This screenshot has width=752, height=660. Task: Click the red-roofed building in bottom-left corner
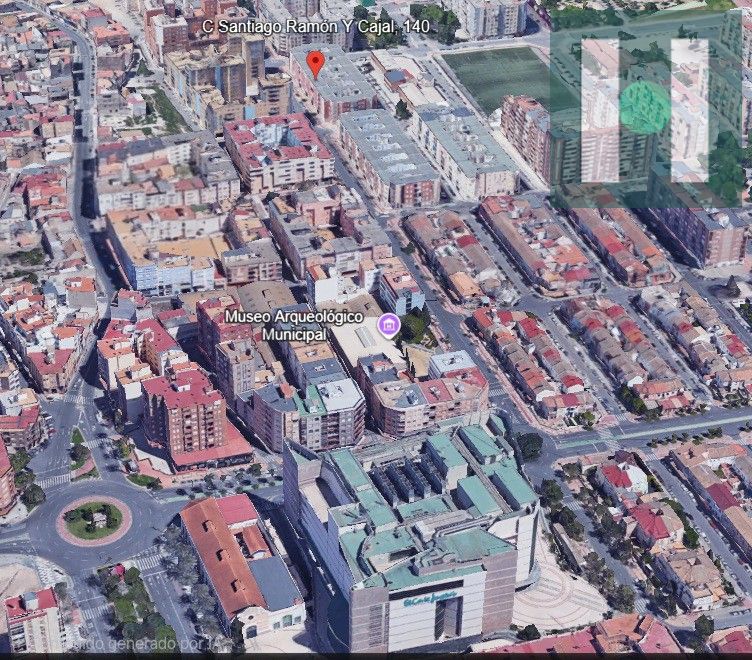click(x=30, y=618)
